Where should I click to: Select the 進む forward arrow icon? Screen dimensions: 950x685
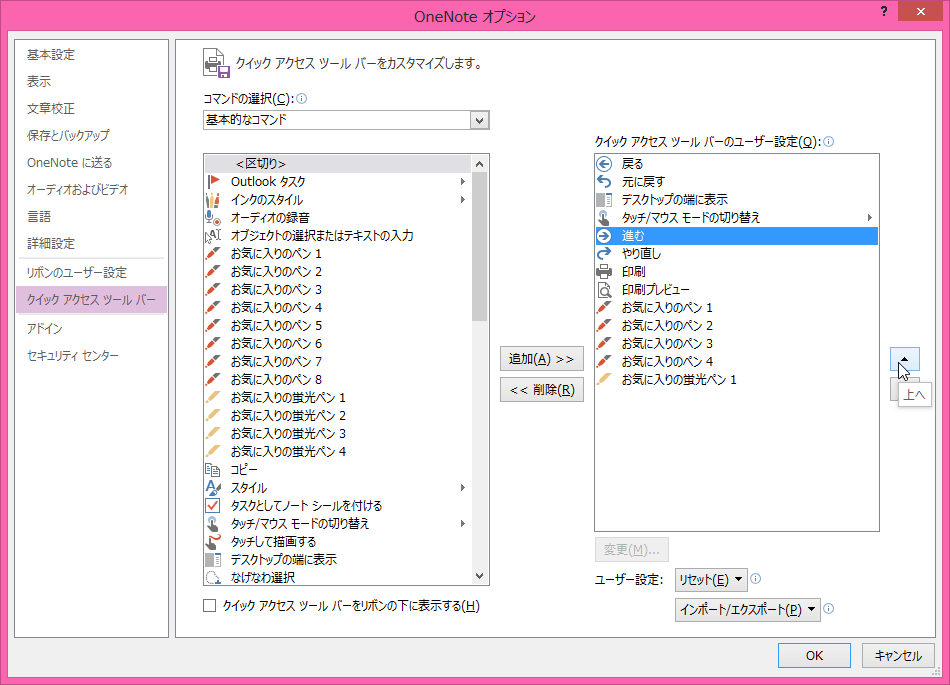coord(604,236)
